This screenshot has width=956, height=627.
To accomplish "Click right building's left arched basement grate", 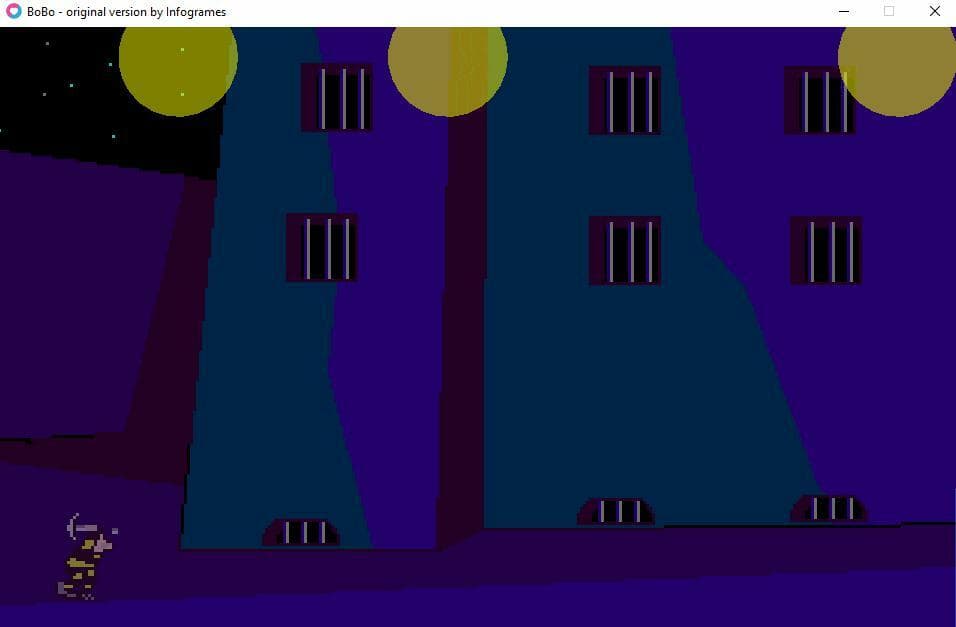I will [616, 512].
